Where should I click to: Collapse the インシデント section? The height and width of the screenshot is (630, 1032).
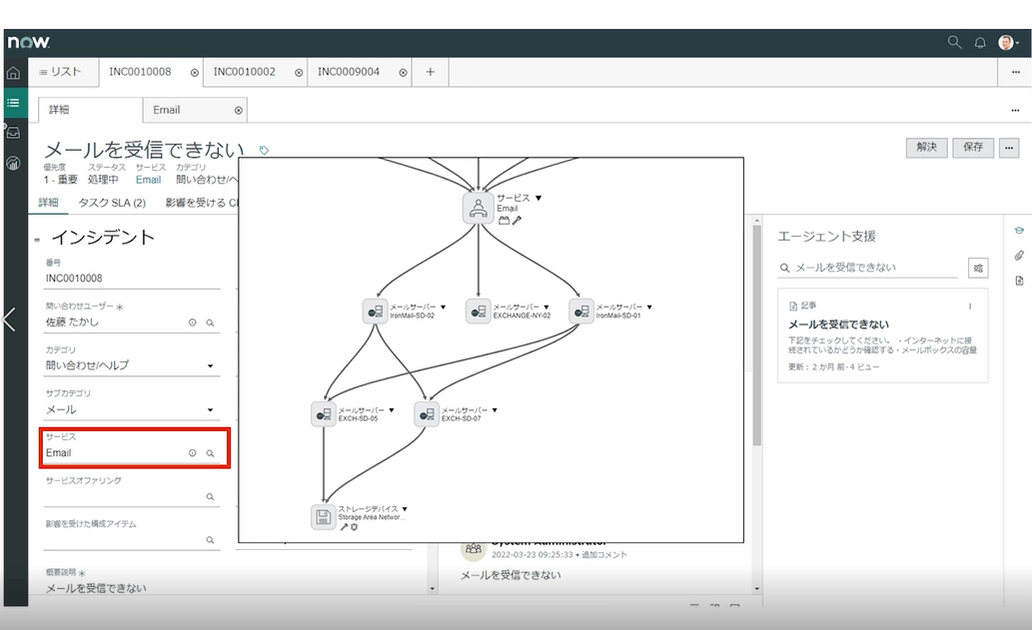pos(37,240)
